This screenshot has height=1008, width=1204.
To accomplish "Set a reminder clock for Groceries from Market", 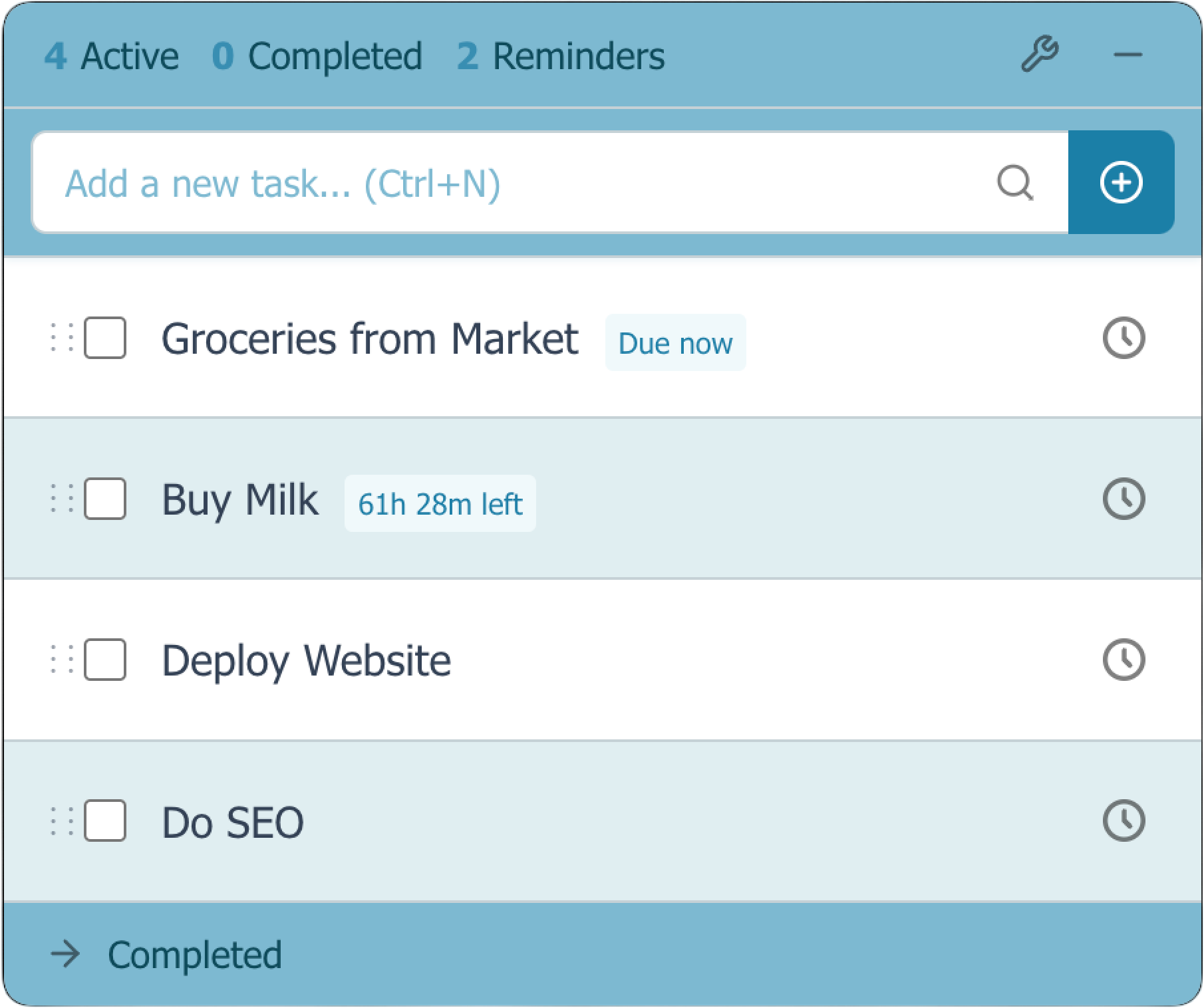I will [x=1124, y=338].
